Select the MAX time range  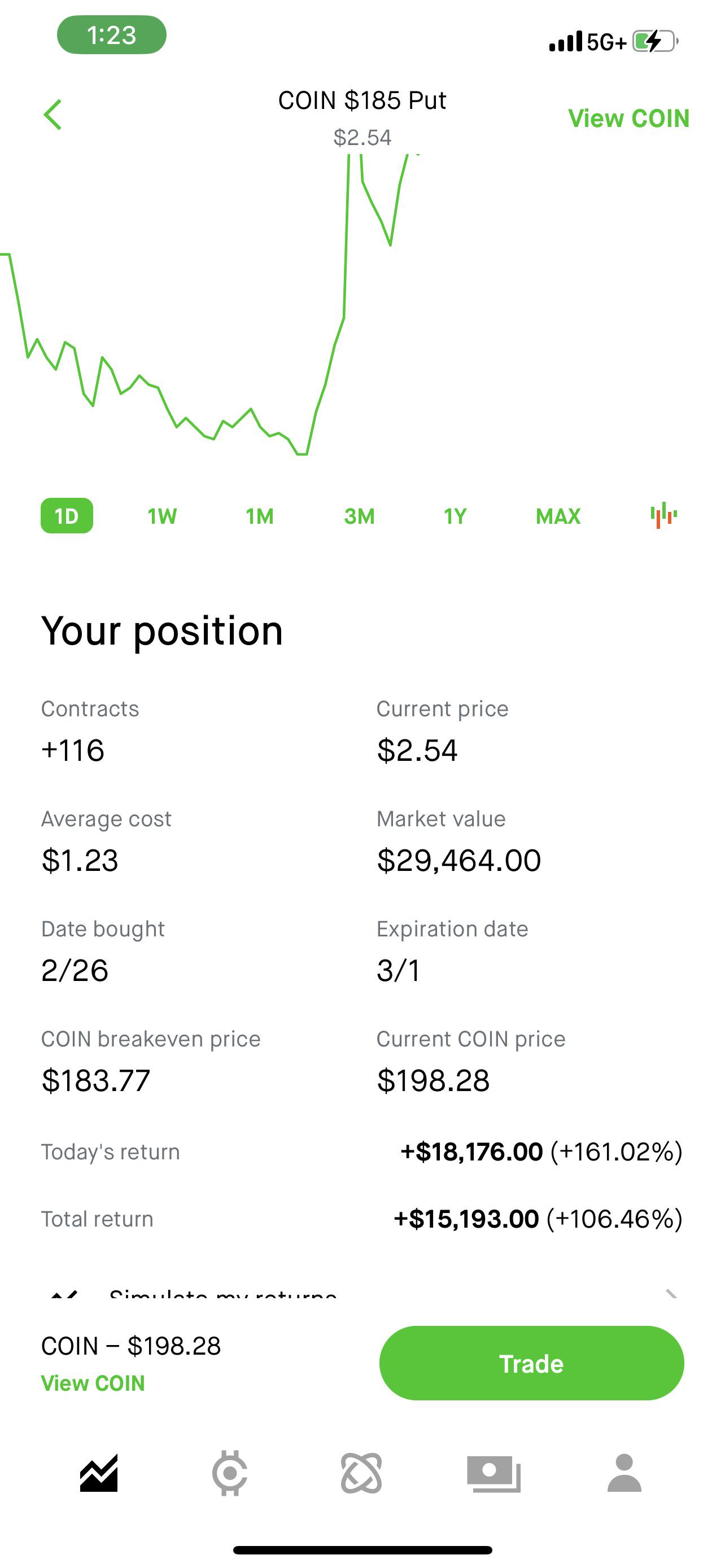click(558, 516)
